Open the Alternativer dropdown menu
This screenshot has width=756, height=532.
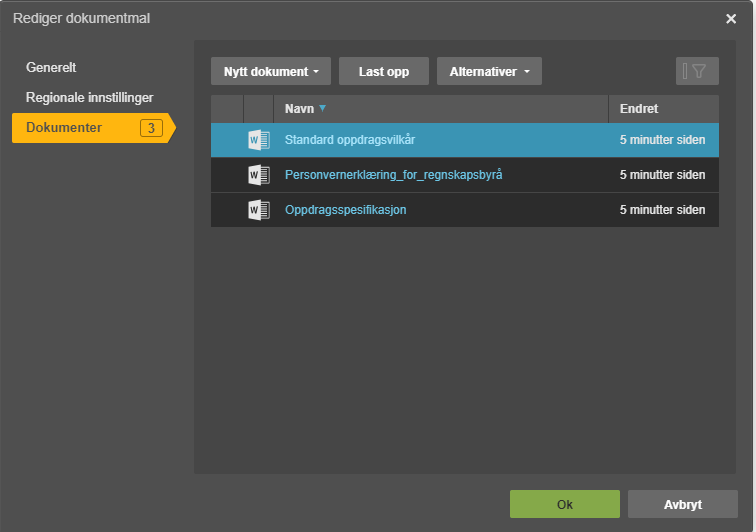[x=489, y=71]
